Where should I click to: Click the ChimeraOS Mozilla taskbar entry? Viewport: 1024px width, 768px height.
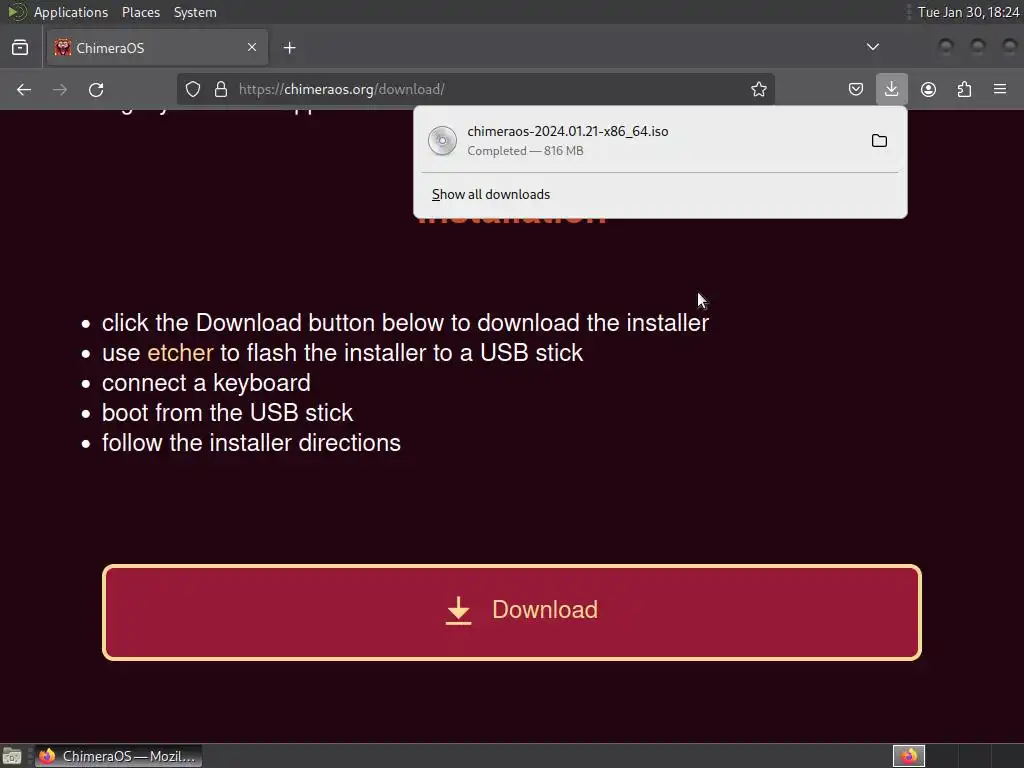coord(118,756)
